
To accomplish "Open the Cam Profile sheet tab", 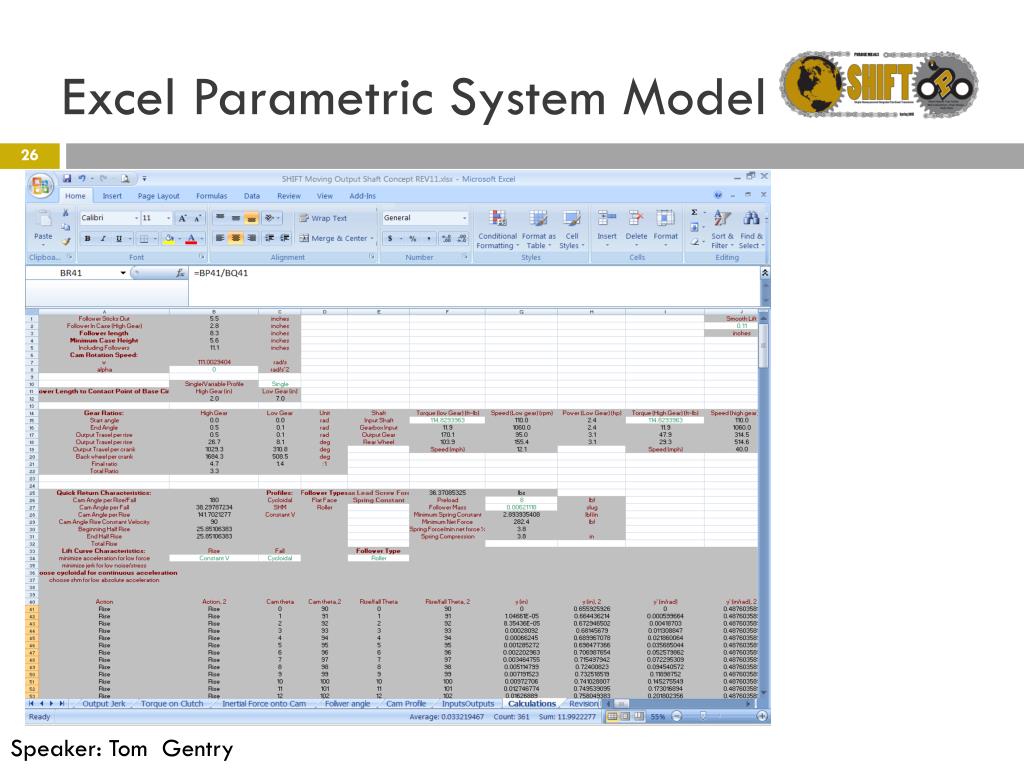I will click(x=407, y=704).
